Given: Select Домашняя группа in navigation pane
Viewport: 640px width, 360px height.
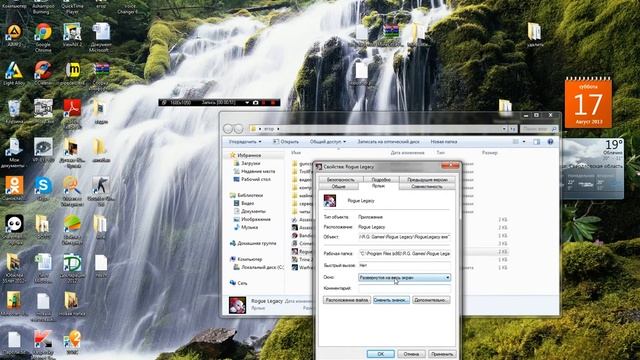Looking at the screenshot, I should pyautogui.click(x=253, y=243).
